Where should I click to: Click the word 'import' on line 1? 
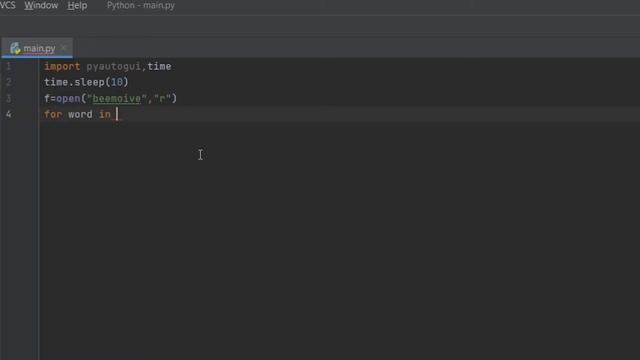coord(62,67)
